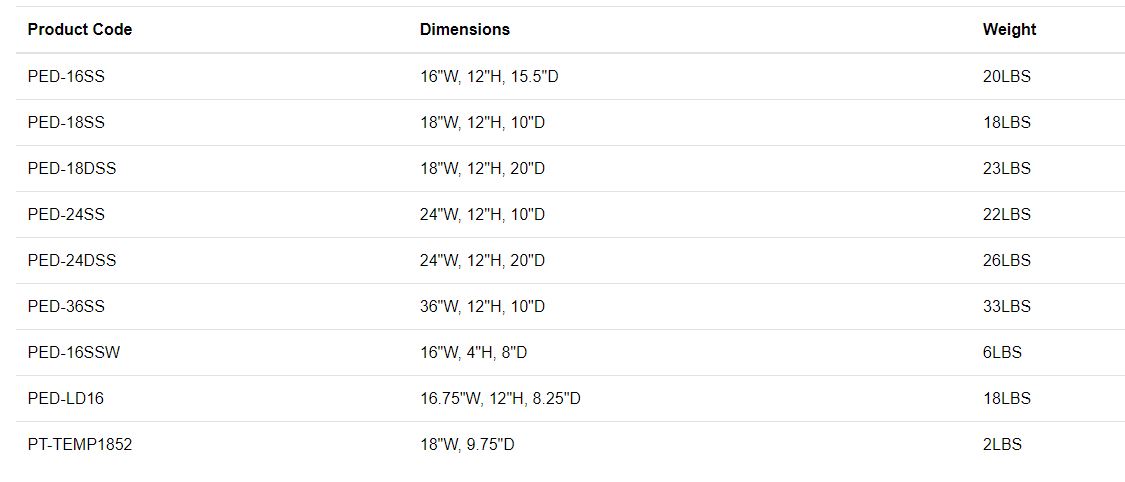Select the PED-18SS product code
The width and height of the screenshot is (1125, 482).
coord(66,122)
